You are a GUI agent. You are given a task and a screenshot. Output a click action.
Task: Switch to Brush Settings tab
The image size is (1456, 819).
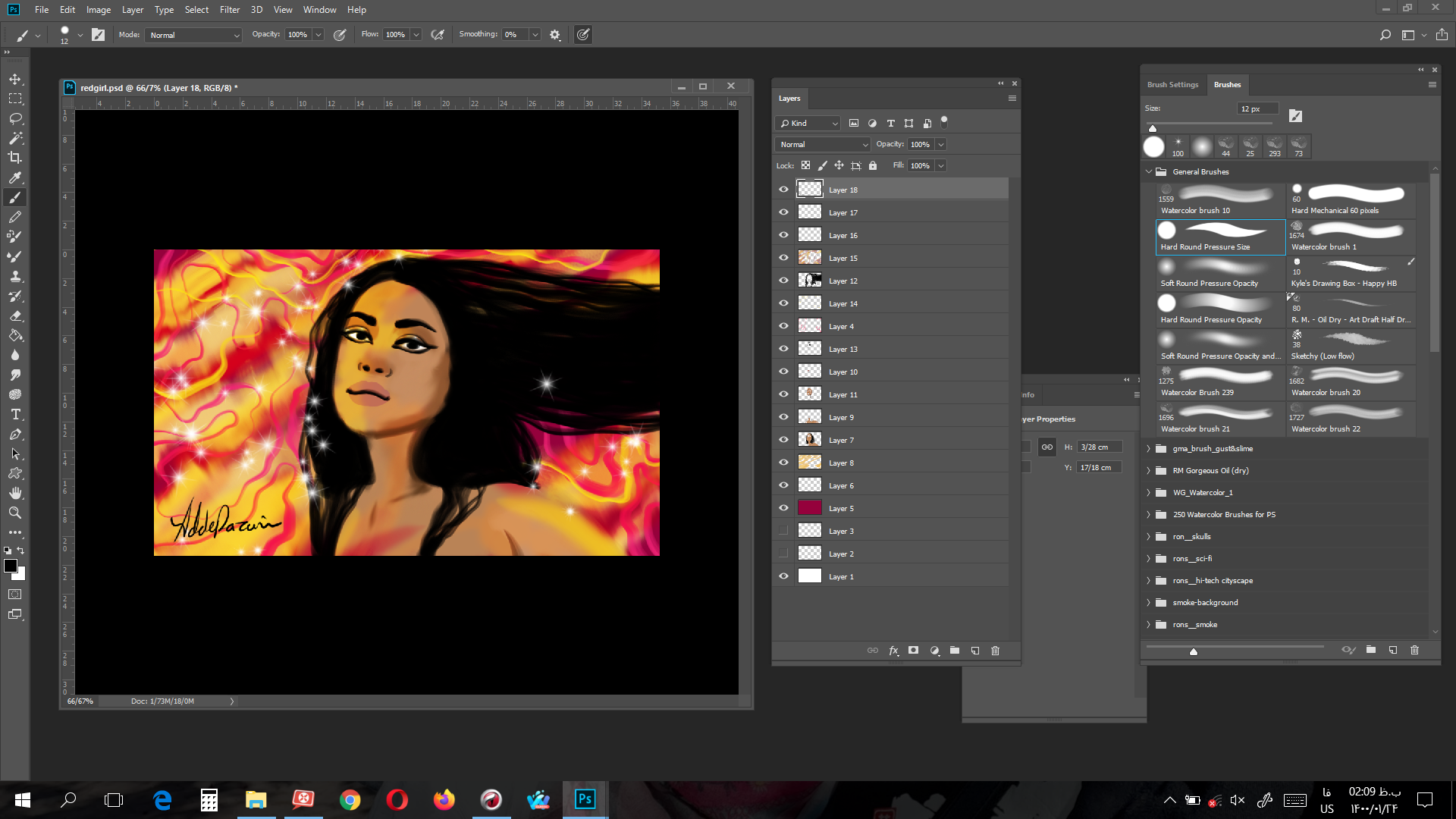1172,84
